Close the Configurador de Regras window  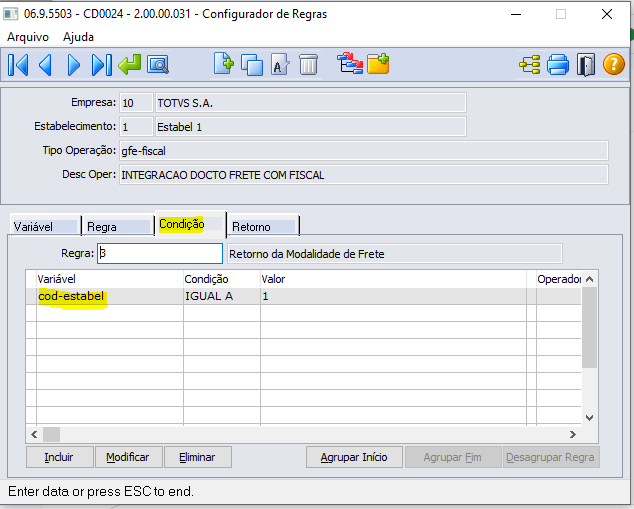click(x=607, y=14)
